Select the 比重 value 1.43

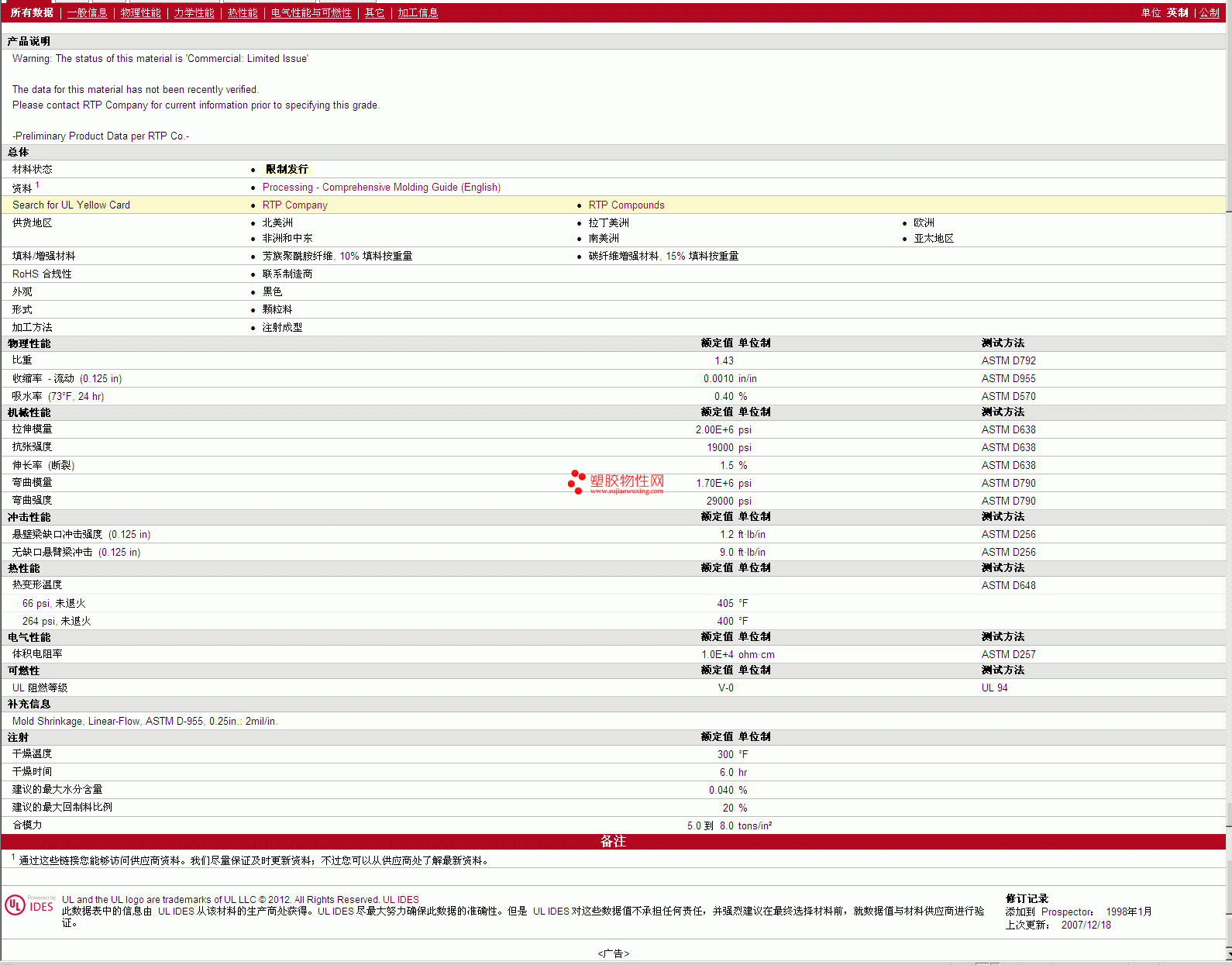click(x=724, y=361)
